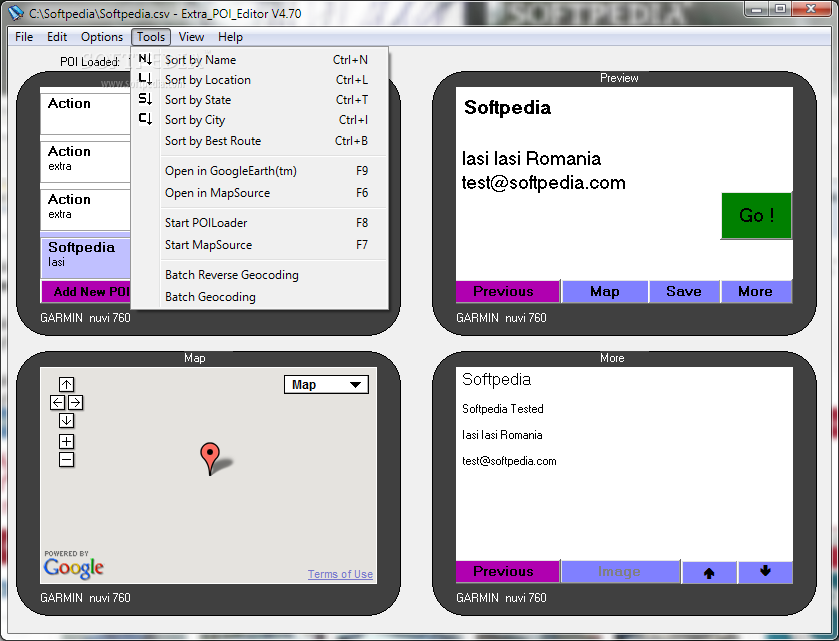Viewport: 839px width, 641px height.
Task: Open the Options menu
Action: 102,37
